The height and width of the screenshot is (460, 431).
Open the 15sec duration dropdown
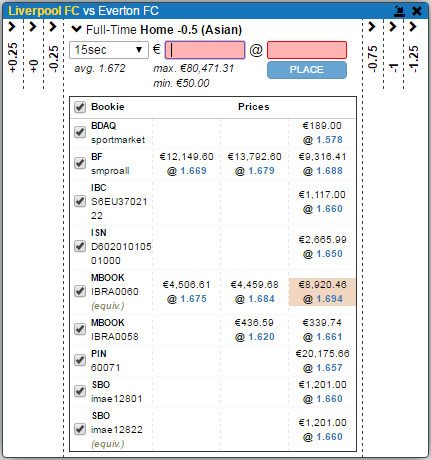point(109,50)
